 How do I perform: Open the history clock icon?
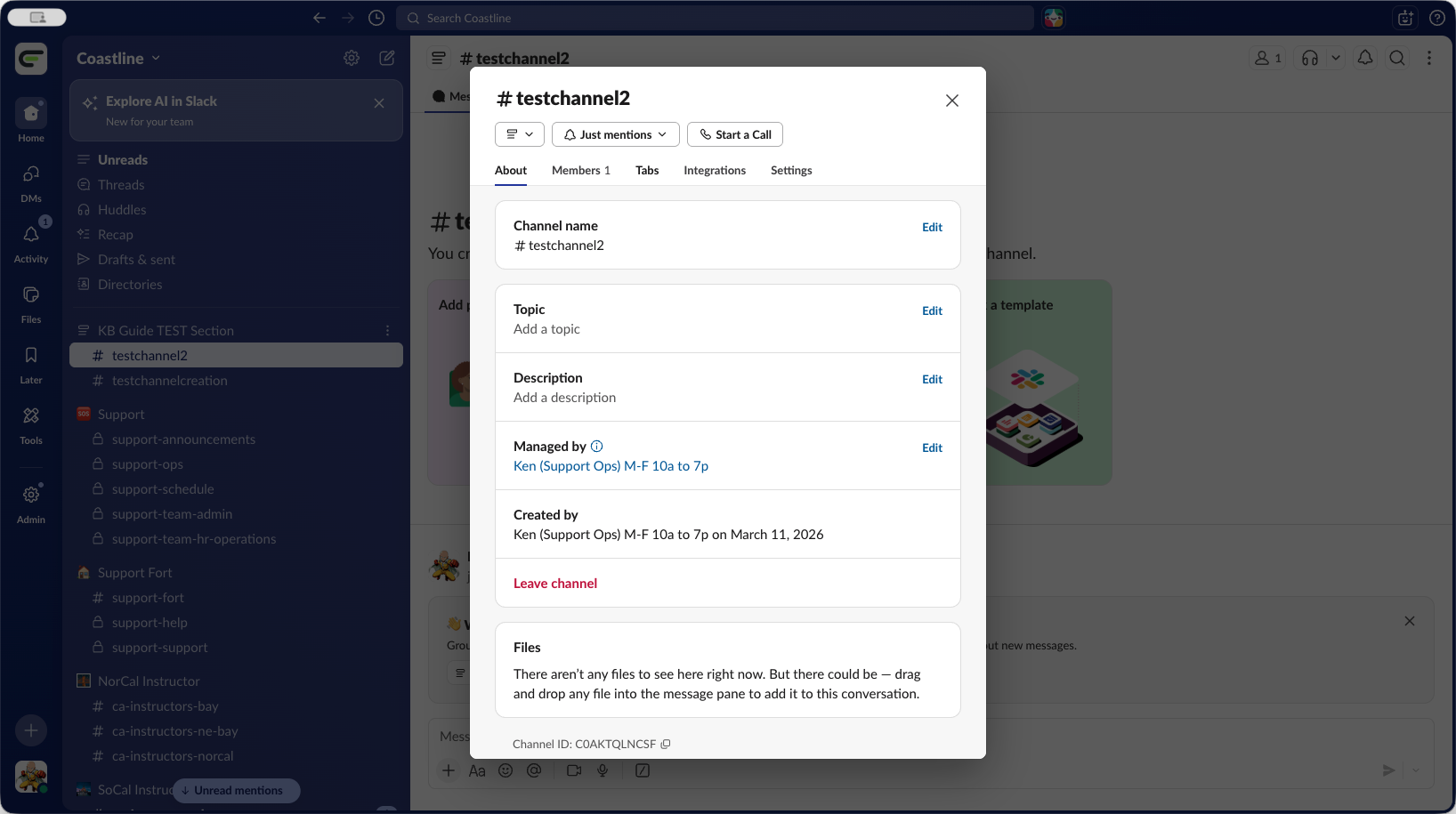point(376,18)
